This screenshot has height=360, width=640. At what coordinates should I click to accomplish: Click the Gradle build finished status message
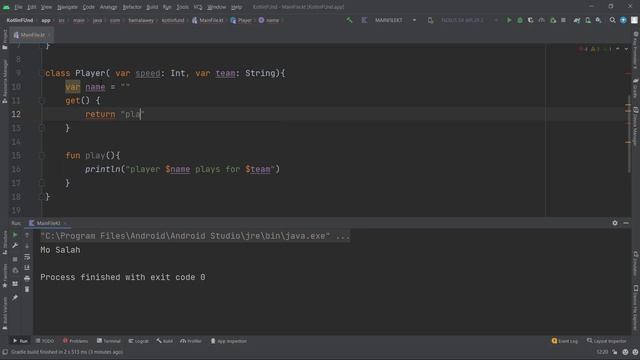tap(67, 352)
